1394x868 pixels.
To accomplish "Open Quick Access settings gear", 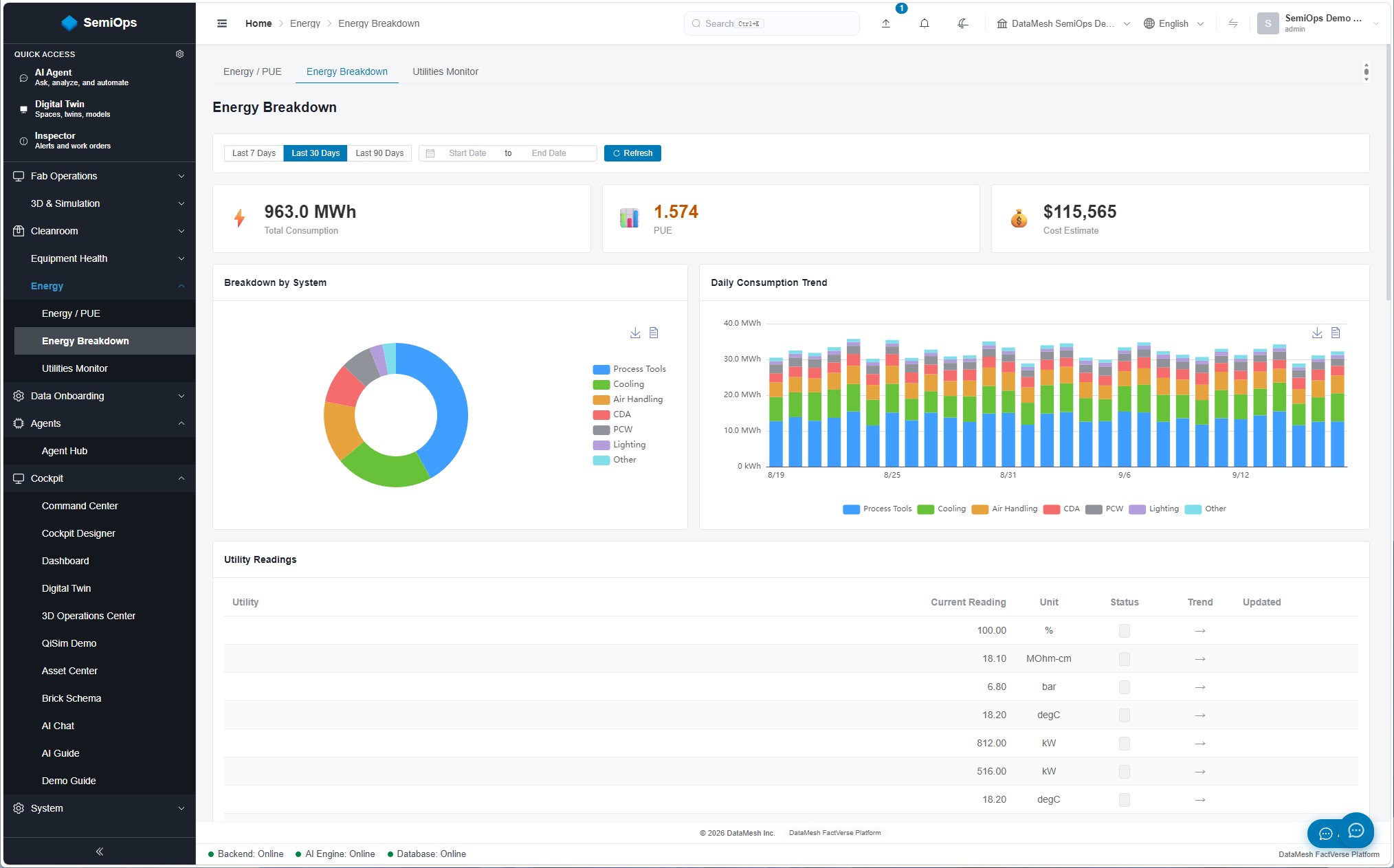I will coord(179,54).
